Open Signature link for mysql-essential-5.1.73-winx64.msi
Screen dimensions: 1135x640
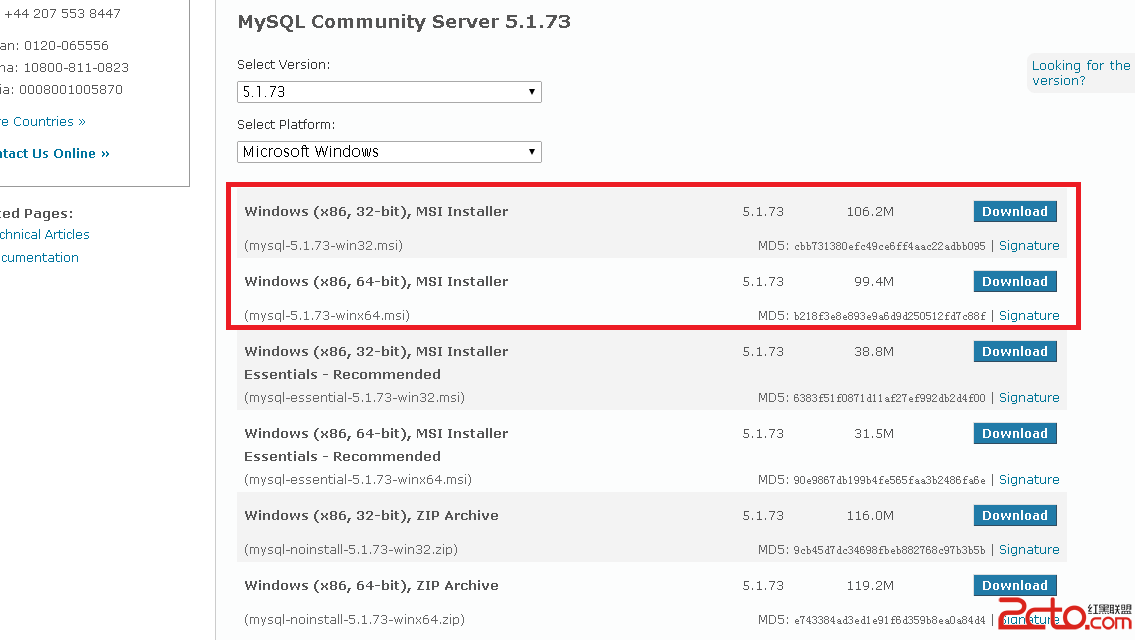tap(1029, 479)
